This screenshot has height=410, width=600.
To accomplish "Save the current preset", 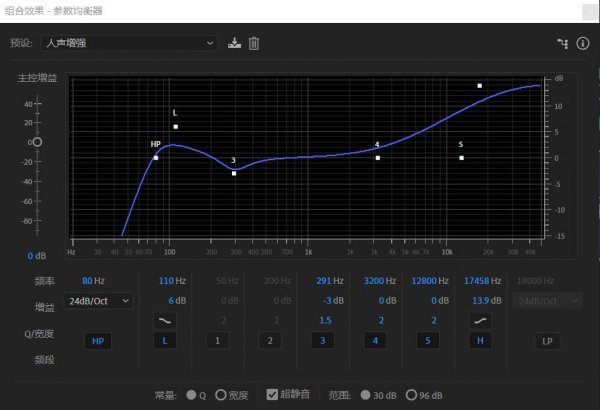I will (x=235, y=43).
